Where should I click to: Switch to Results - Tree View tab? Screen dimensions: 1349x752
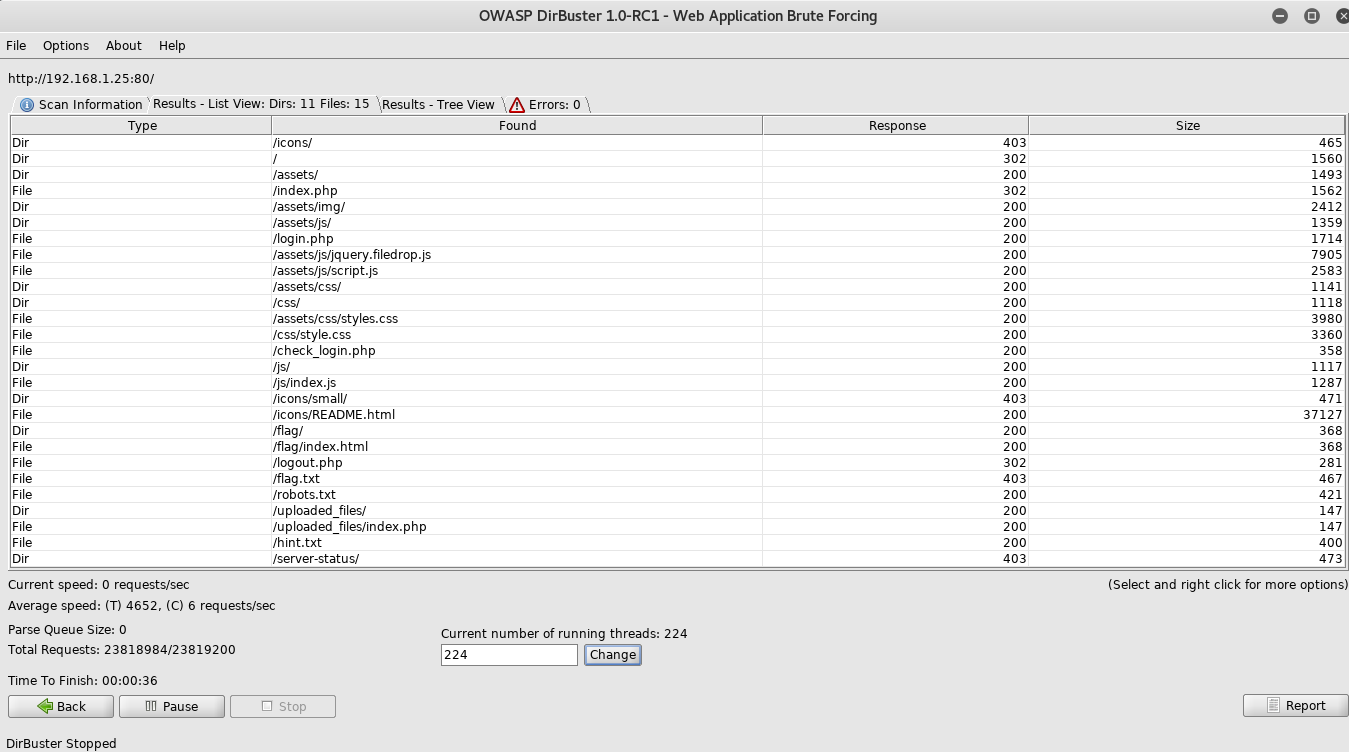coord(438,104)
